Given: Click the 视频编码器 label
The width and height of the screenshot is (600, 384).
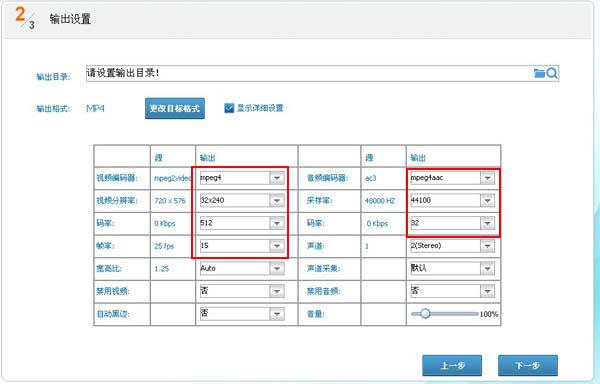Looking at the screenshot, I should coord(117,178).
